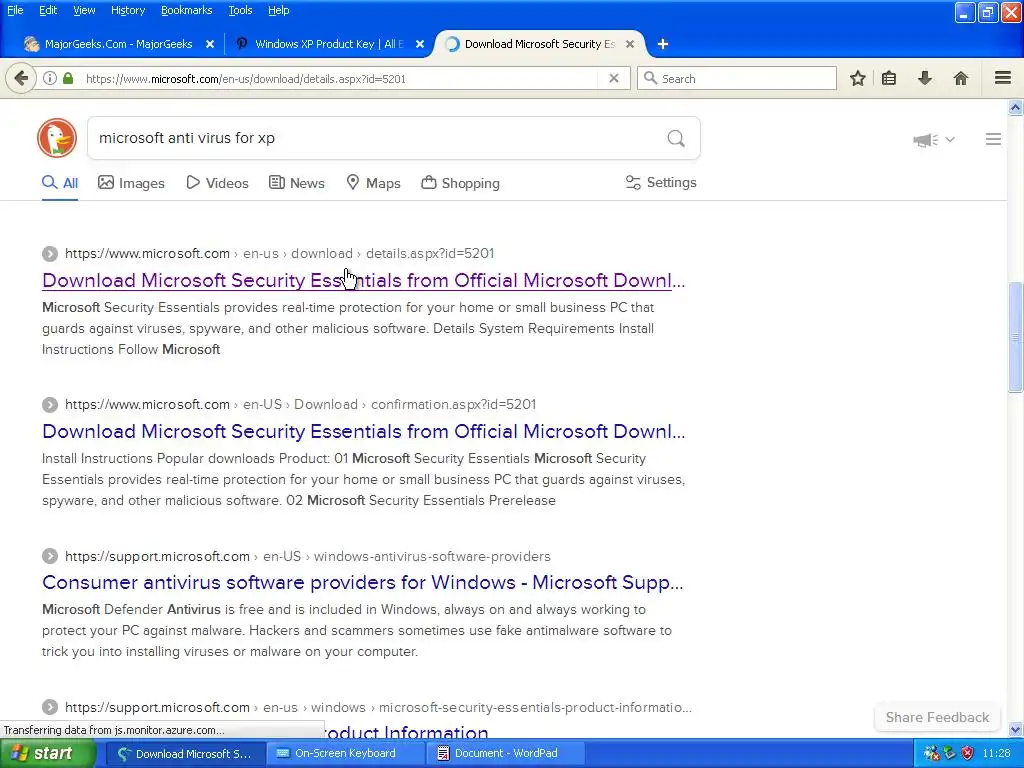The height and width of the screenshot is (768, 1024).
Task: Open the Edit menu
Action: pyautogui.click(x=48, y=10)
